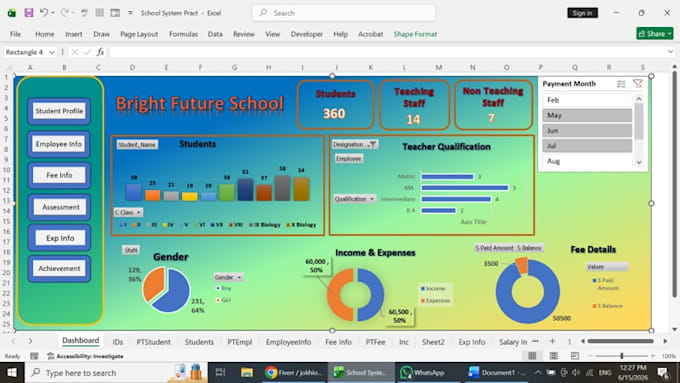Open the Page Layout tab

tap(139, 34)
